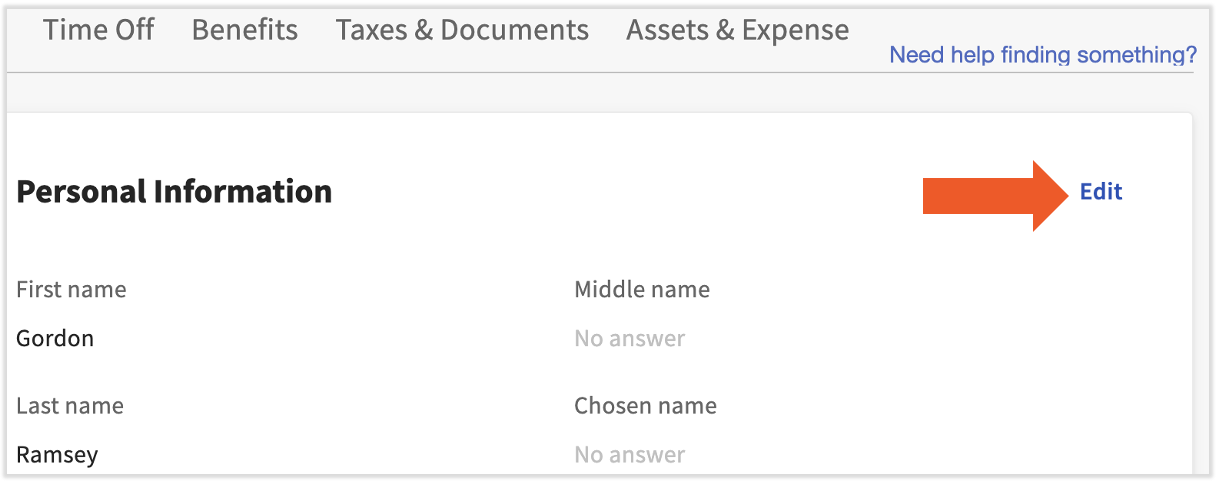
Task: Edit the Personal Information section
Action: [1101, 192]
